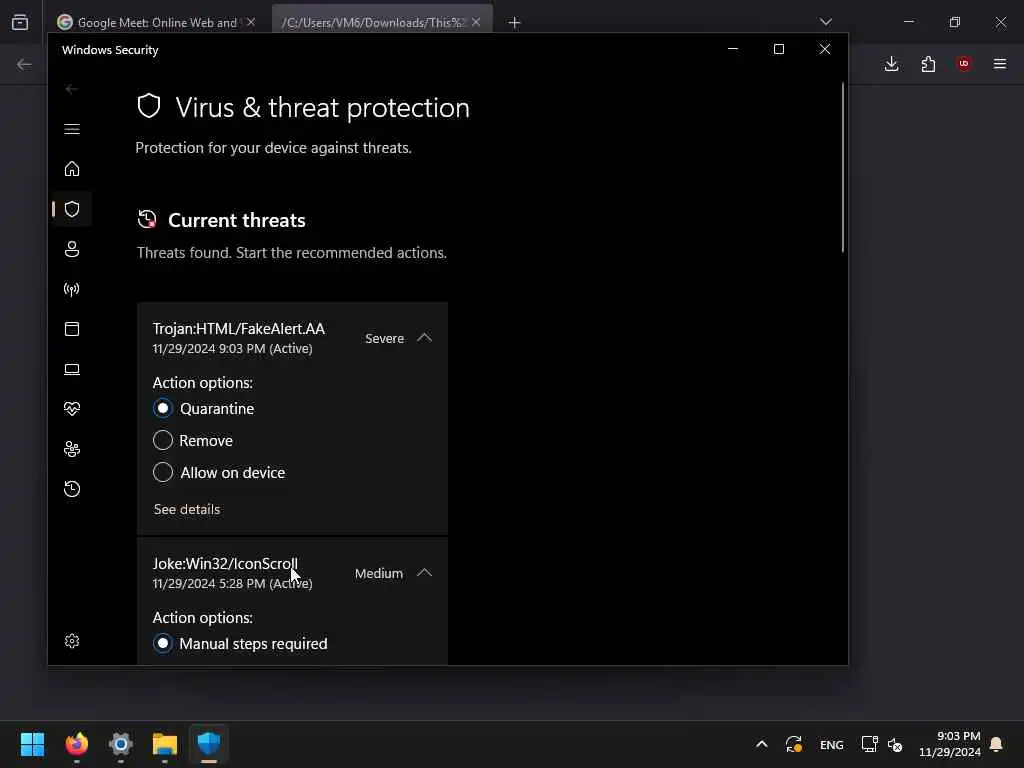
Task: Click the Joke:Win32/IconScroll threat name
Action: pos(225,564)
